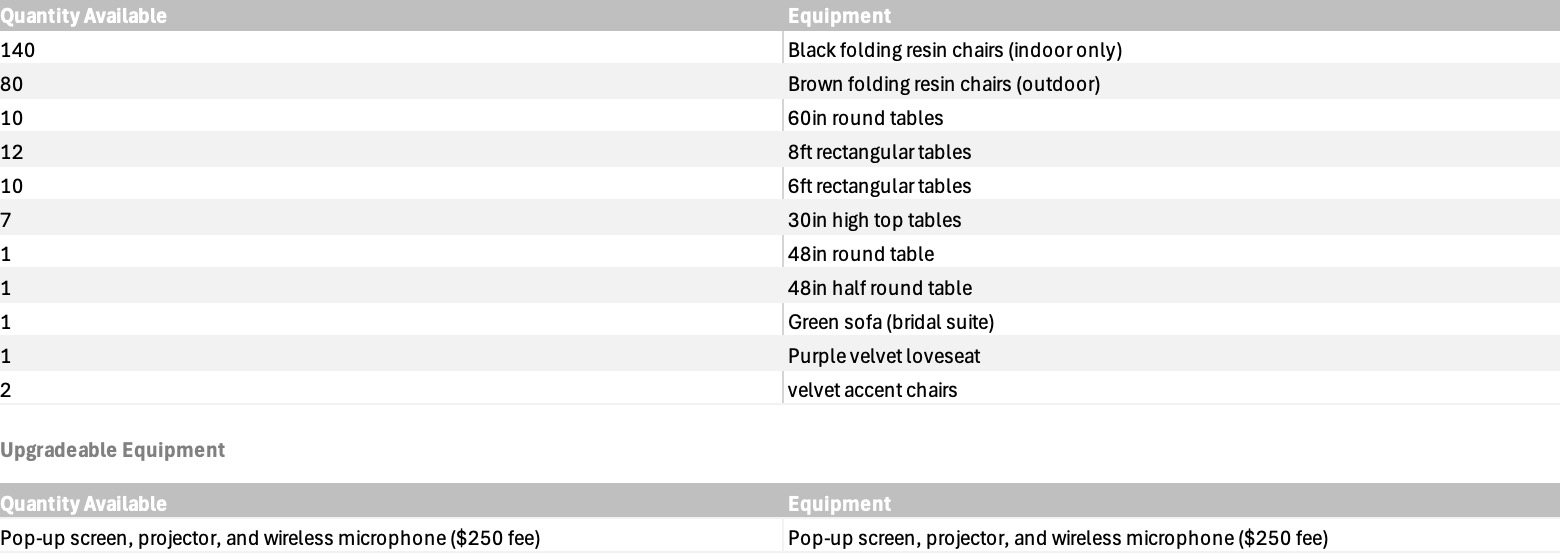Select the Green sofa (bridal suite) cell
The height and width of the screenshot is (556, 1560).
[x=890, y=322]
